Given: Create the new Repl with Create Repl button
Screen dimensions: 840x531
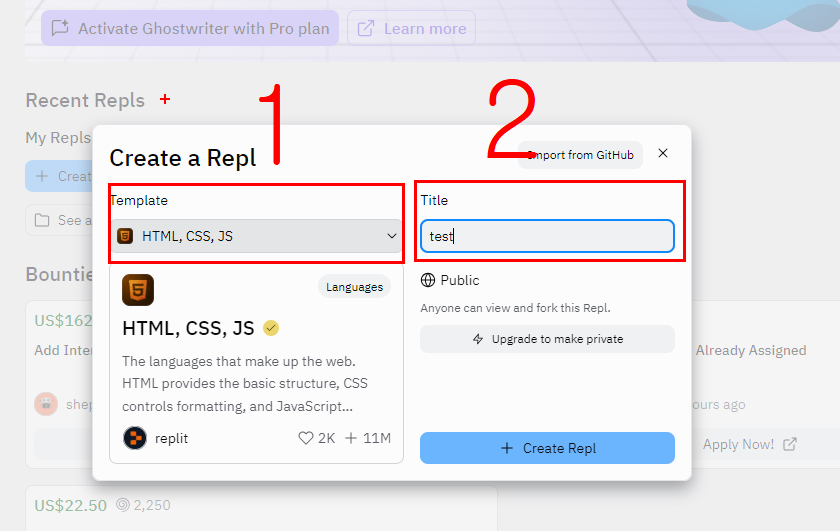Looking at the screenshot, I should click(x=547, y=448).
